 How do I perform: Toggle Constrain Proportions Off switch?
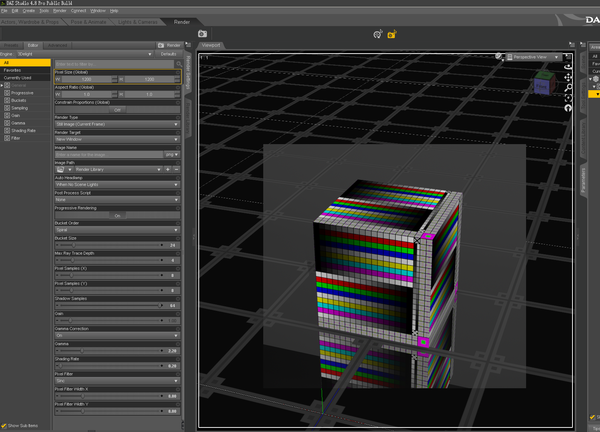pyautogui.click(x=117, y=110)
